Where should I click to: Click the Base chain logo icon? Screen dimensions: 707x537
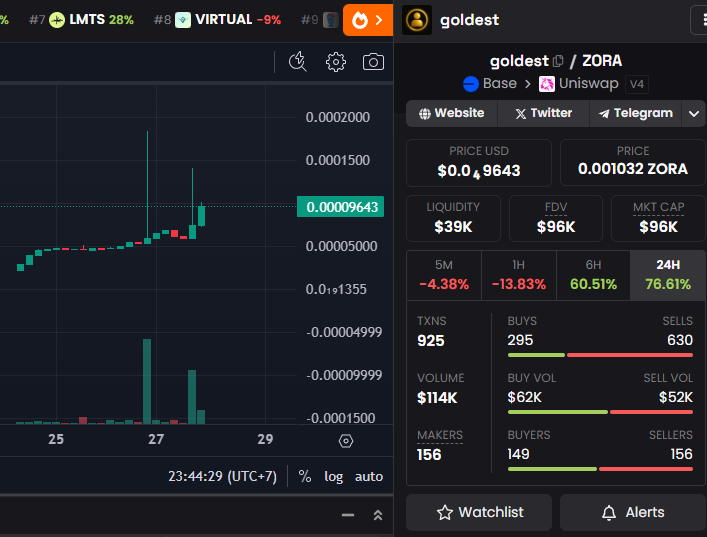click(471, 84)
